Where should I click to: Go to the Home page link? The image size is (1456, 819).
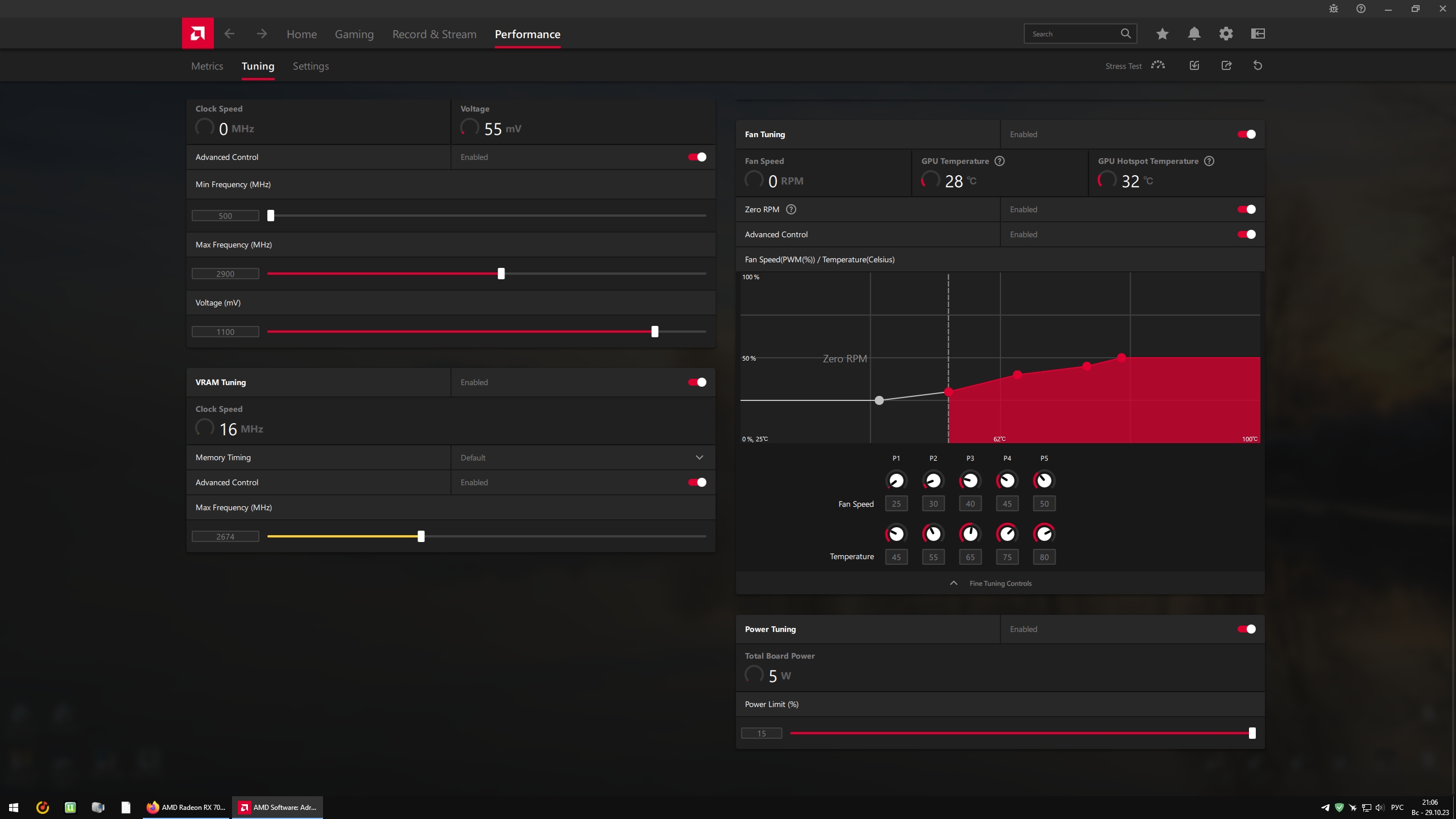301,34
